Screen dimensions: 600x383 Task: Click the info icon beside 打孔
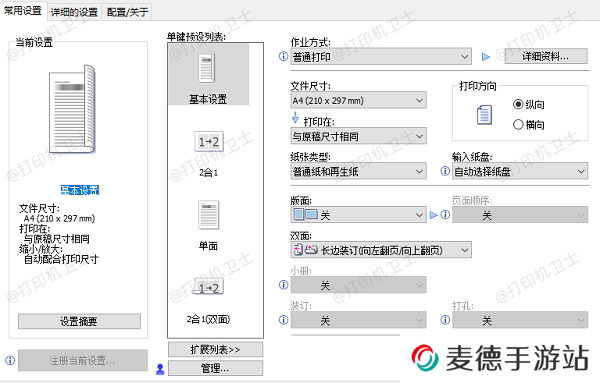tap(445, 320)
